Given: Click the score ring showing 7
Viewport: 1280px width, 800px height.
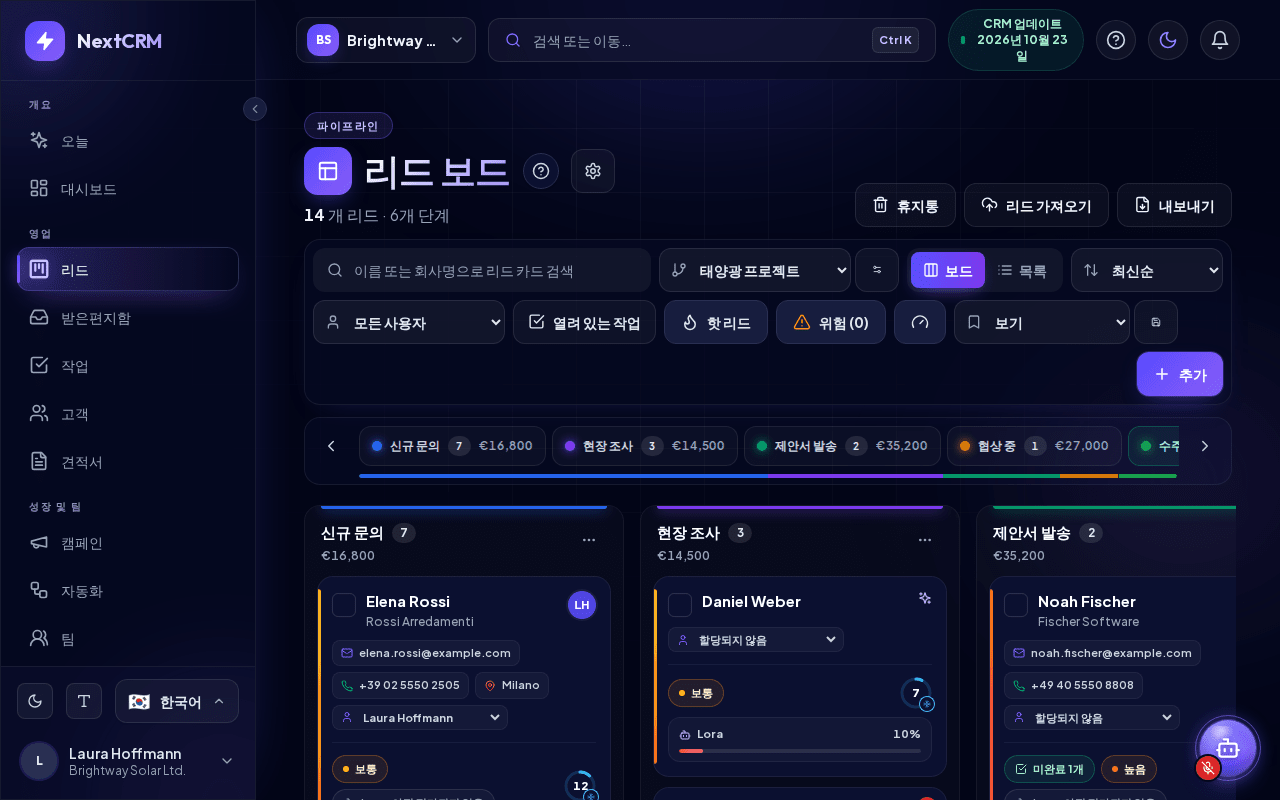Looking at the screenshot, I should pos(915,693).
